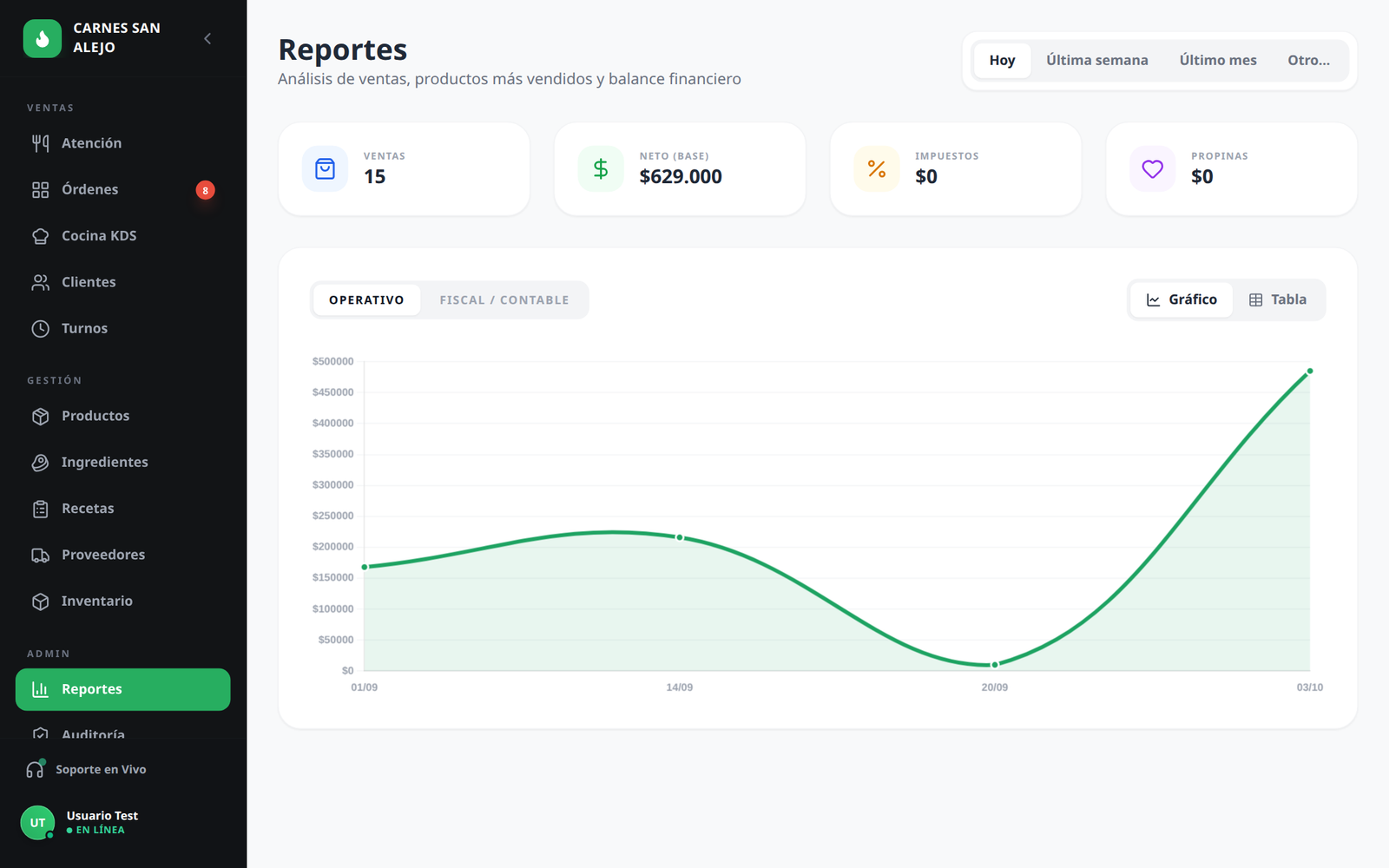This screenshot has height=868, width=1389.
Task: Open Turnos via its clock icon
Action: click(41, 328)
